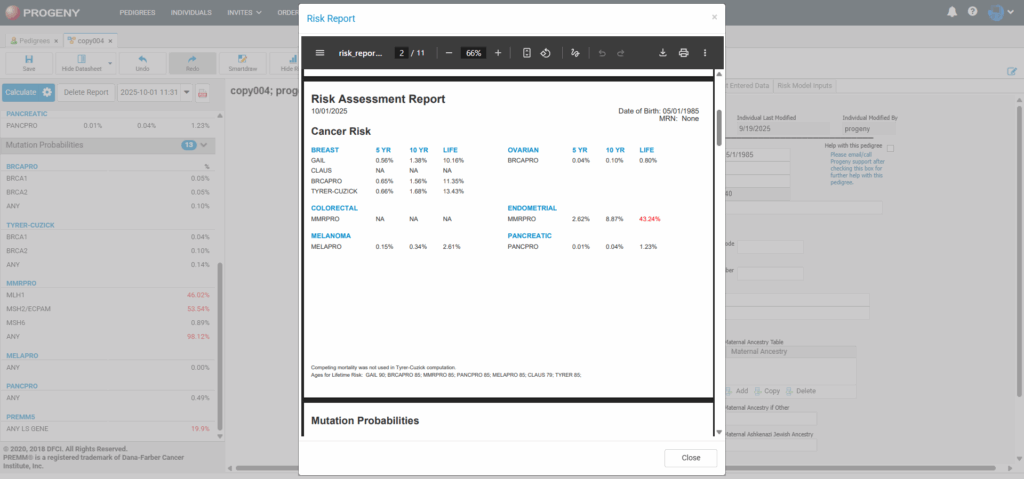
Task: Zoom in on the risk report PDF
Action: [x=498, y=53]
